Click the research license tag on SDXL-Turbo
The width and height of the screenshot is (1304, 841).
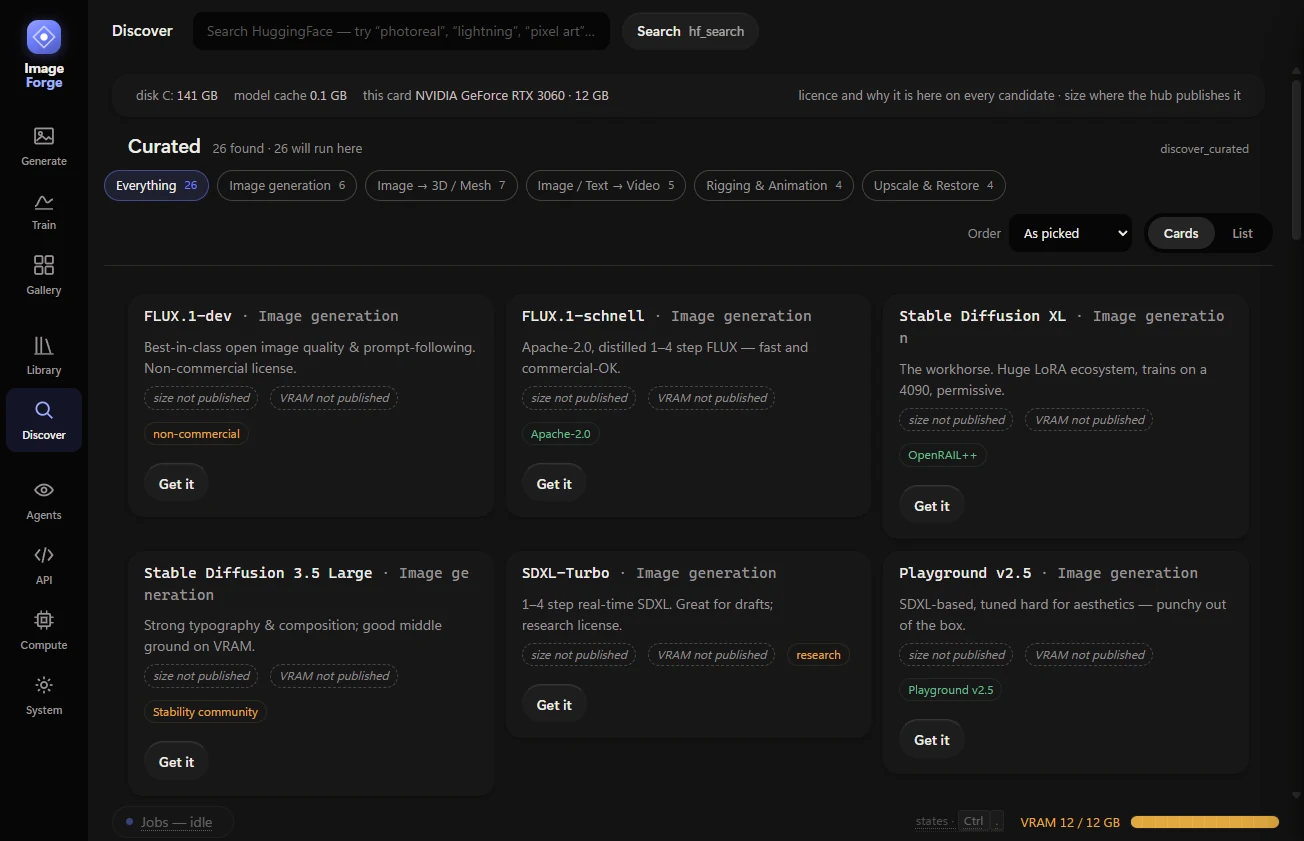818,655
